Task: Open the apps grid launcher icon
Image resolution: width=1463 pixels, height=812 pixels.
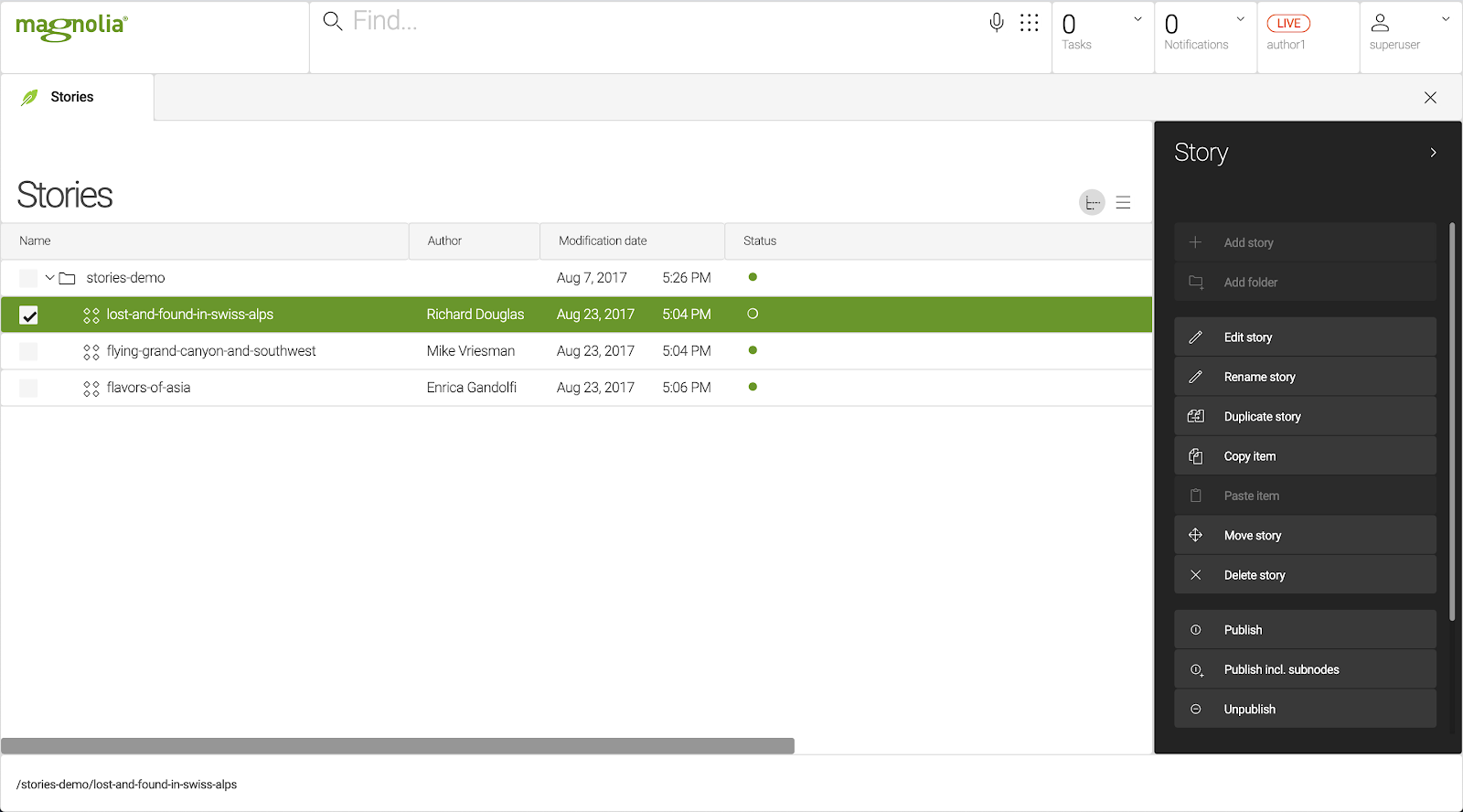Action: [x=1030, y=23]
